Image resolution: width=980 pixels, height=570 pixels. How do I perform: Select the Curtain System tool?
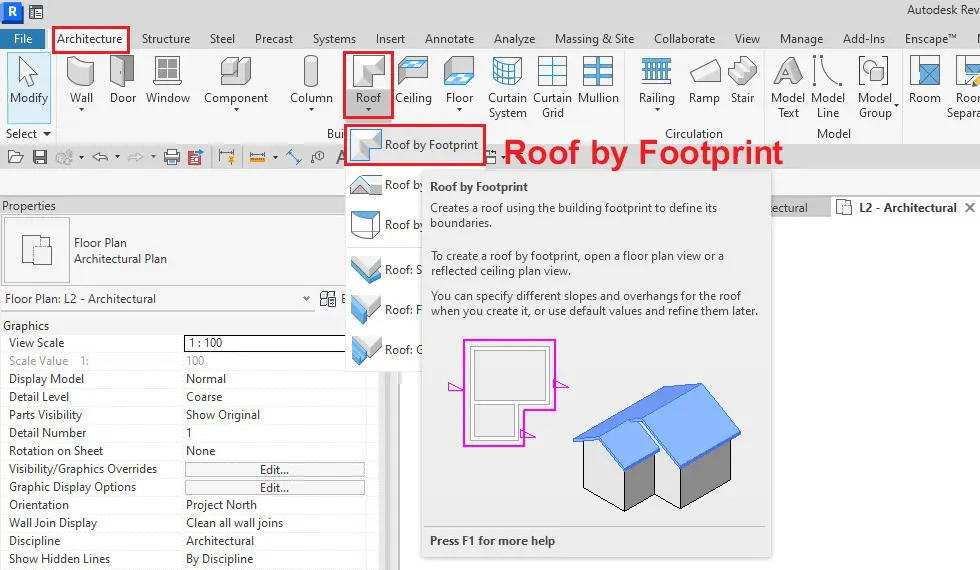pos(507,87)
